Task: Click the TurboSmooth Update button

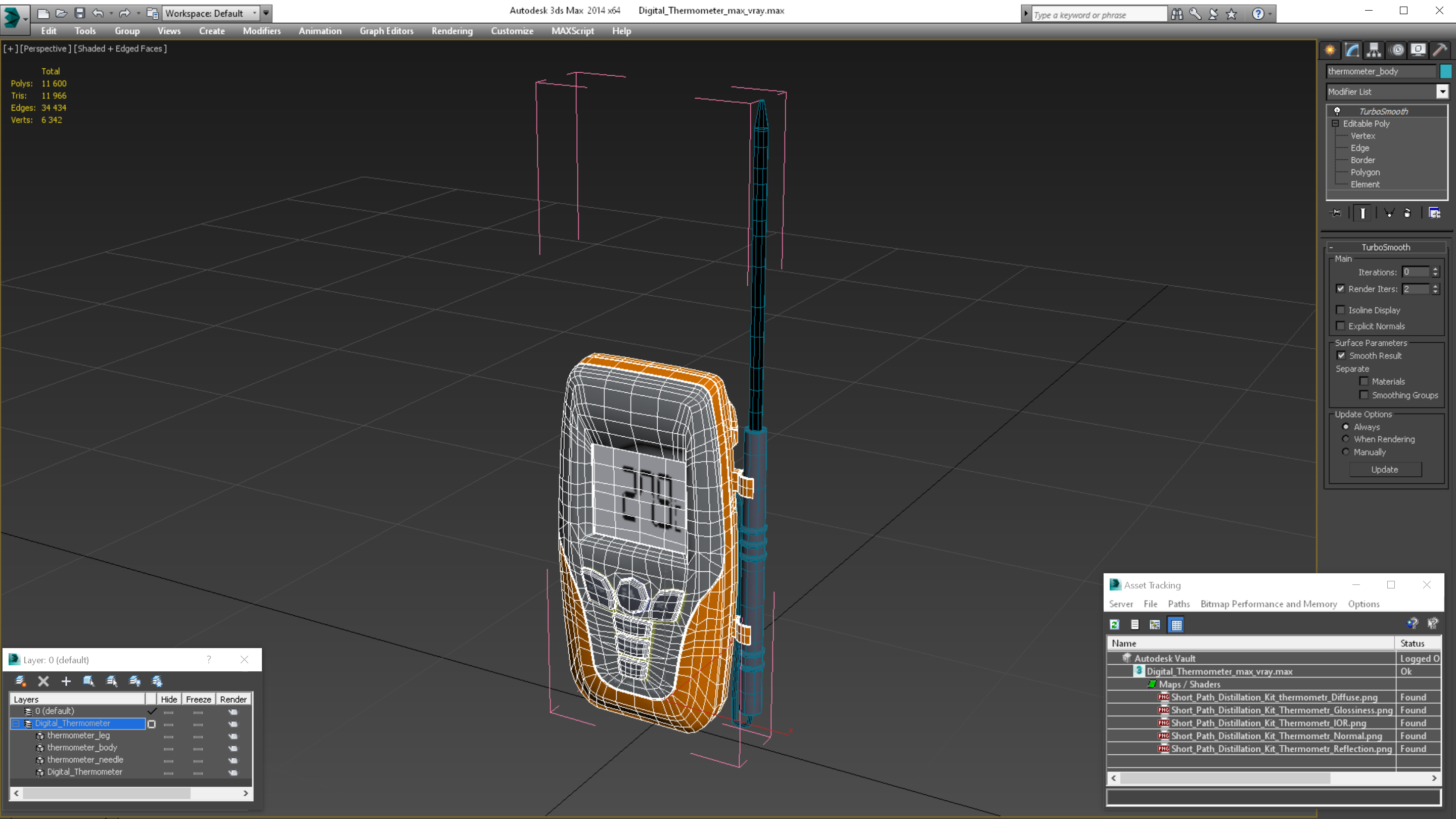Action: pyautogui.click(x=1385, y=470)
